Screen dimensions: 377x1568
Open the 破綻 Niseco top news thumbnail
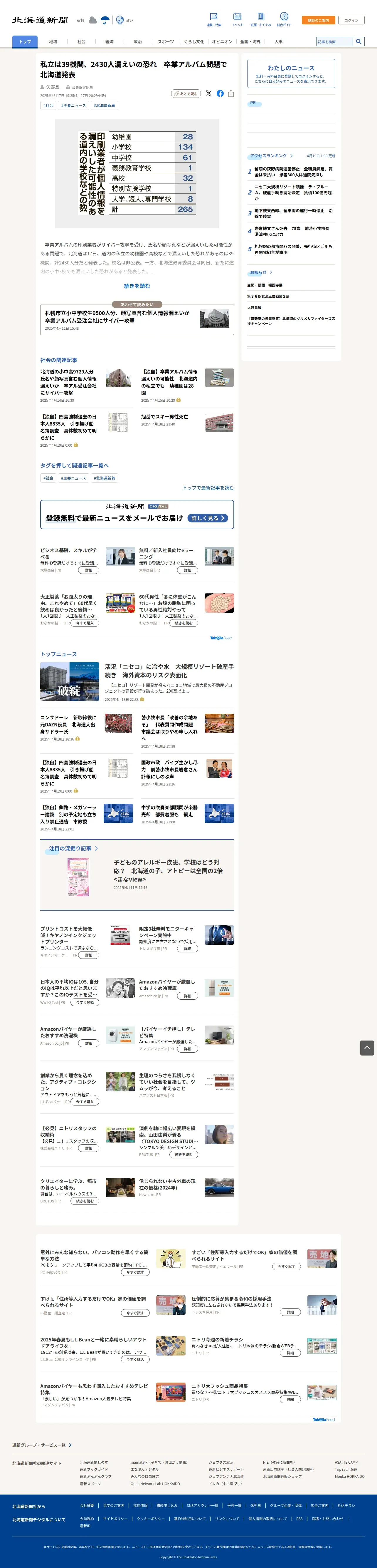click(69, 682)
